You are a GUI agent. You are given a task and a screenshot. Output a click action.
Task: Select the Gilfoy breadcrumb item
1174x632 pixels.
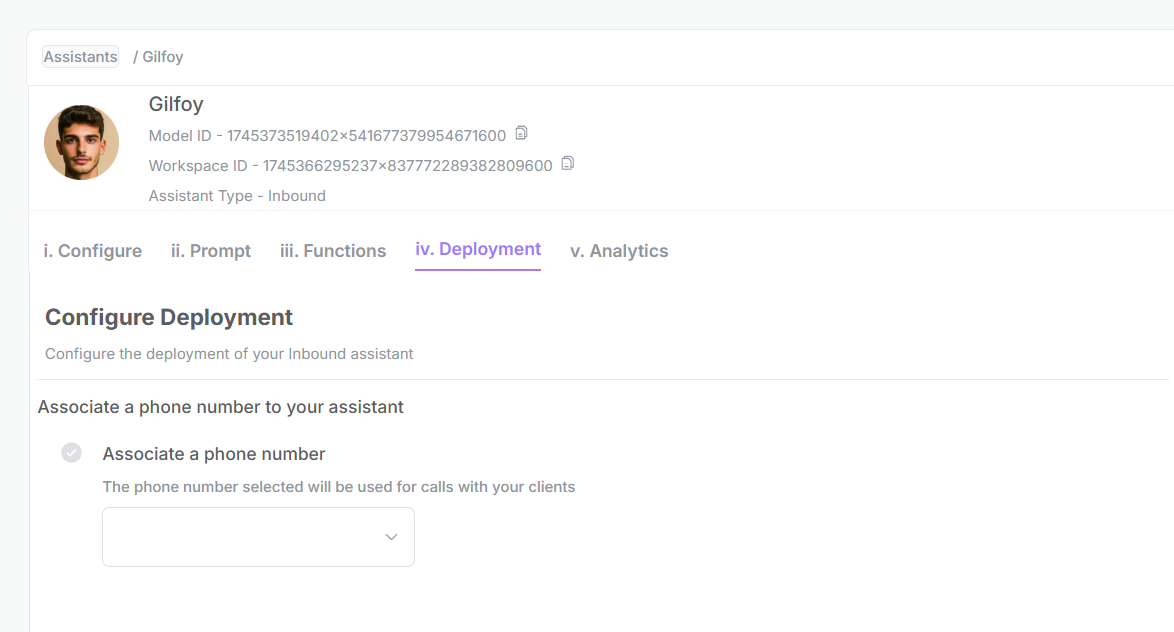162,57
